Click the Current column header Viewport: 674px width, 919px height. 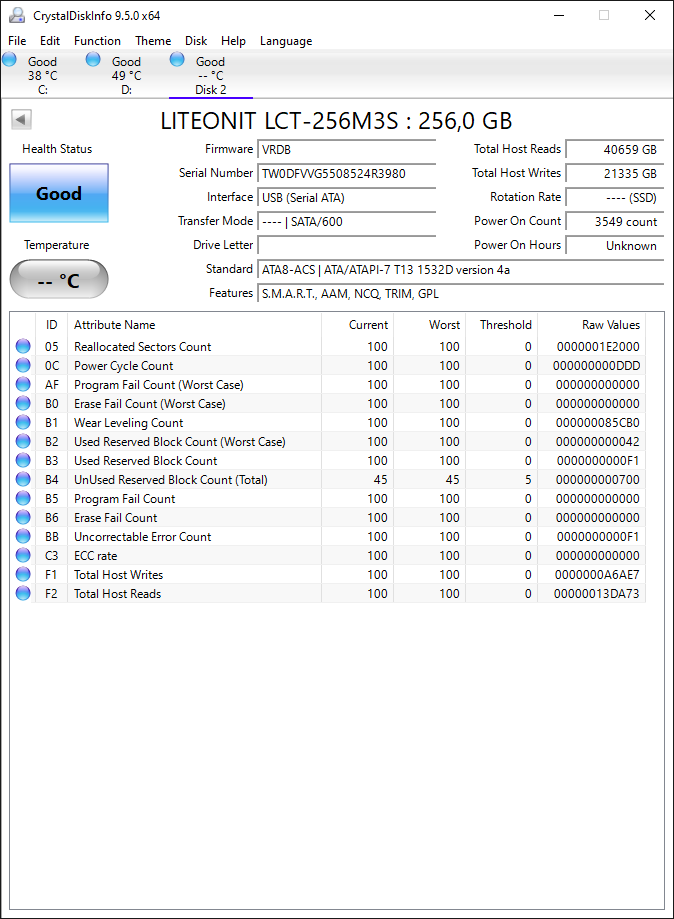(x=357, y=325)
